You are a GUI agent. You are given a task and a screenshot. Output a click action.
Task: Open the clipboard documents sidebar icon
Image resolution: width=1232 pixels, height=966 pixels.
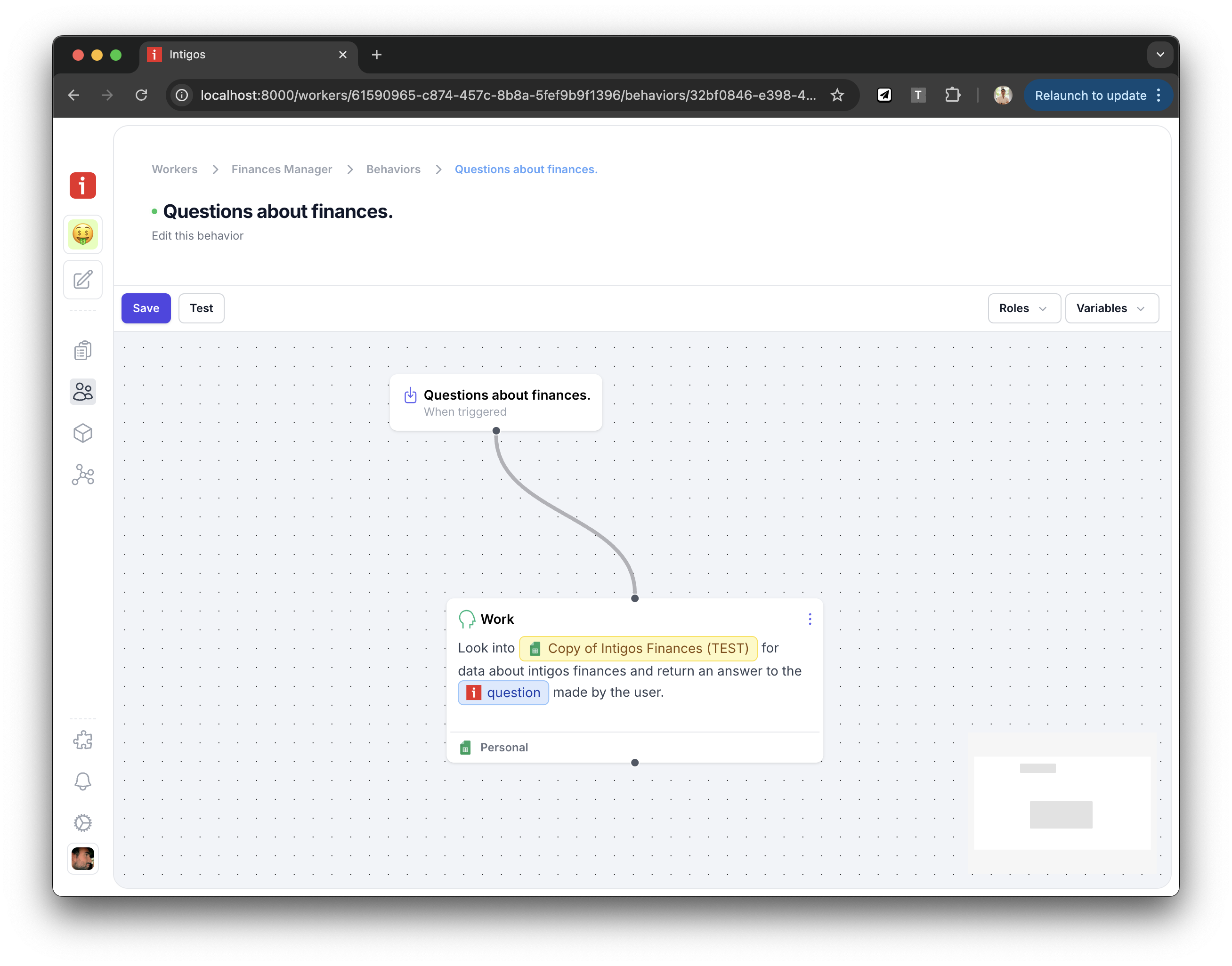[82, 351]
